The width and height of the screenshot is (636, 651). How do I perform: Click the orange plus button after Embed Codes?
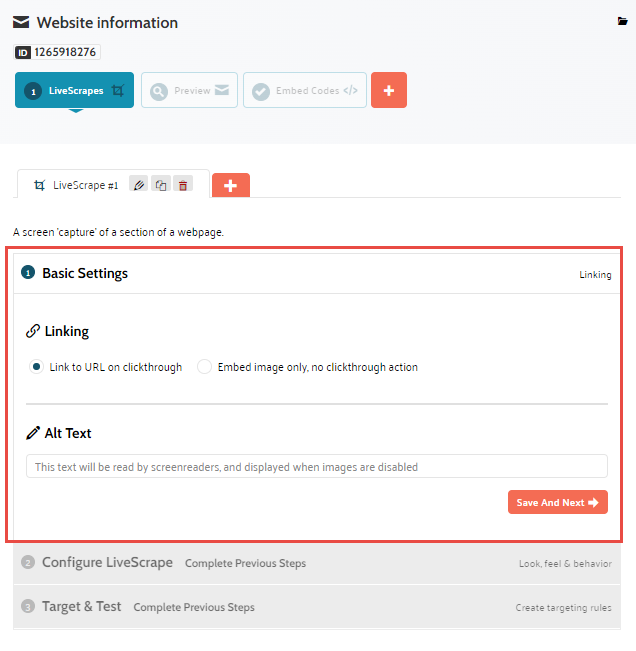click(x=388, y=90)
